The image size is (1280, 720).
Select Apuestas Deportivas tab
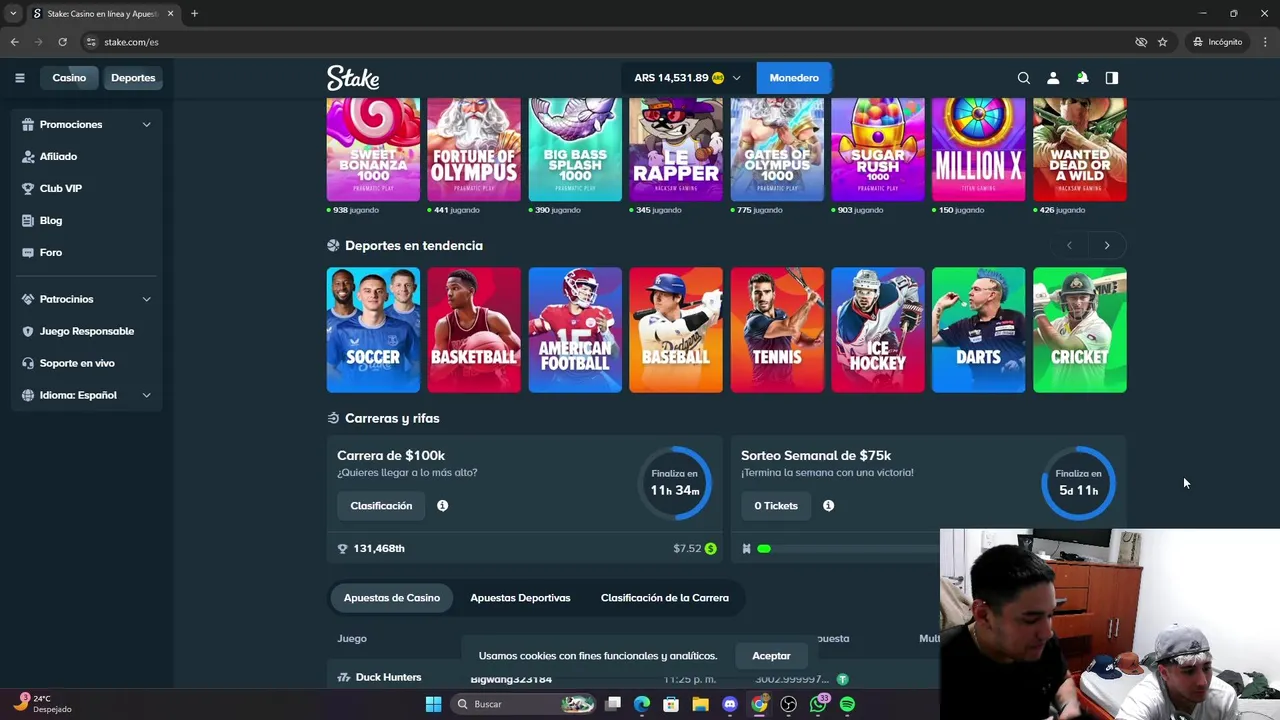tap(520, 598)
